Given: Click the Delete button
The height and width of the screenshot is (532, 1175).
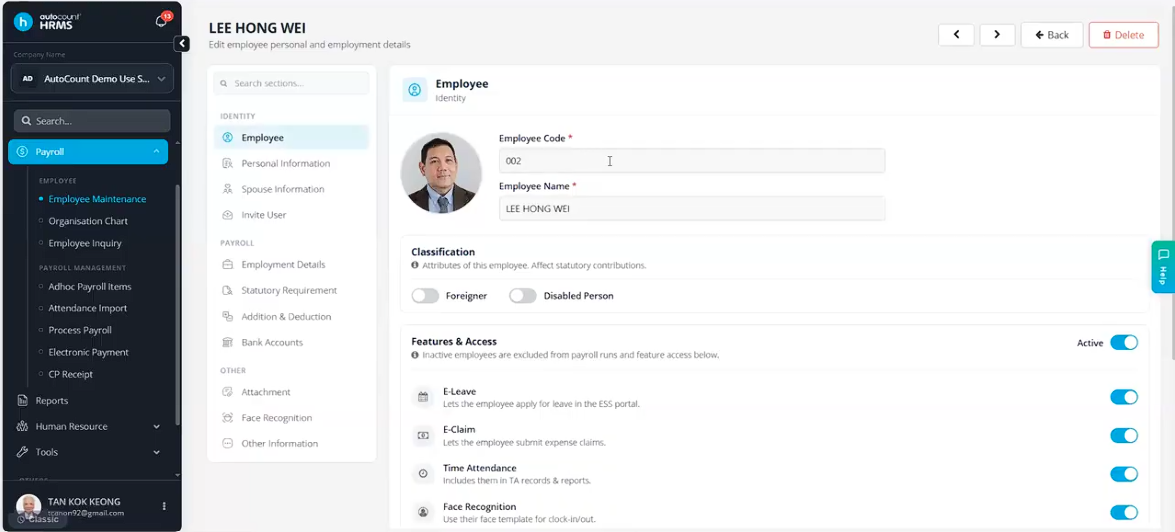Looking at the screenshot, I should pyautogui.click(x=1123, y=35).
